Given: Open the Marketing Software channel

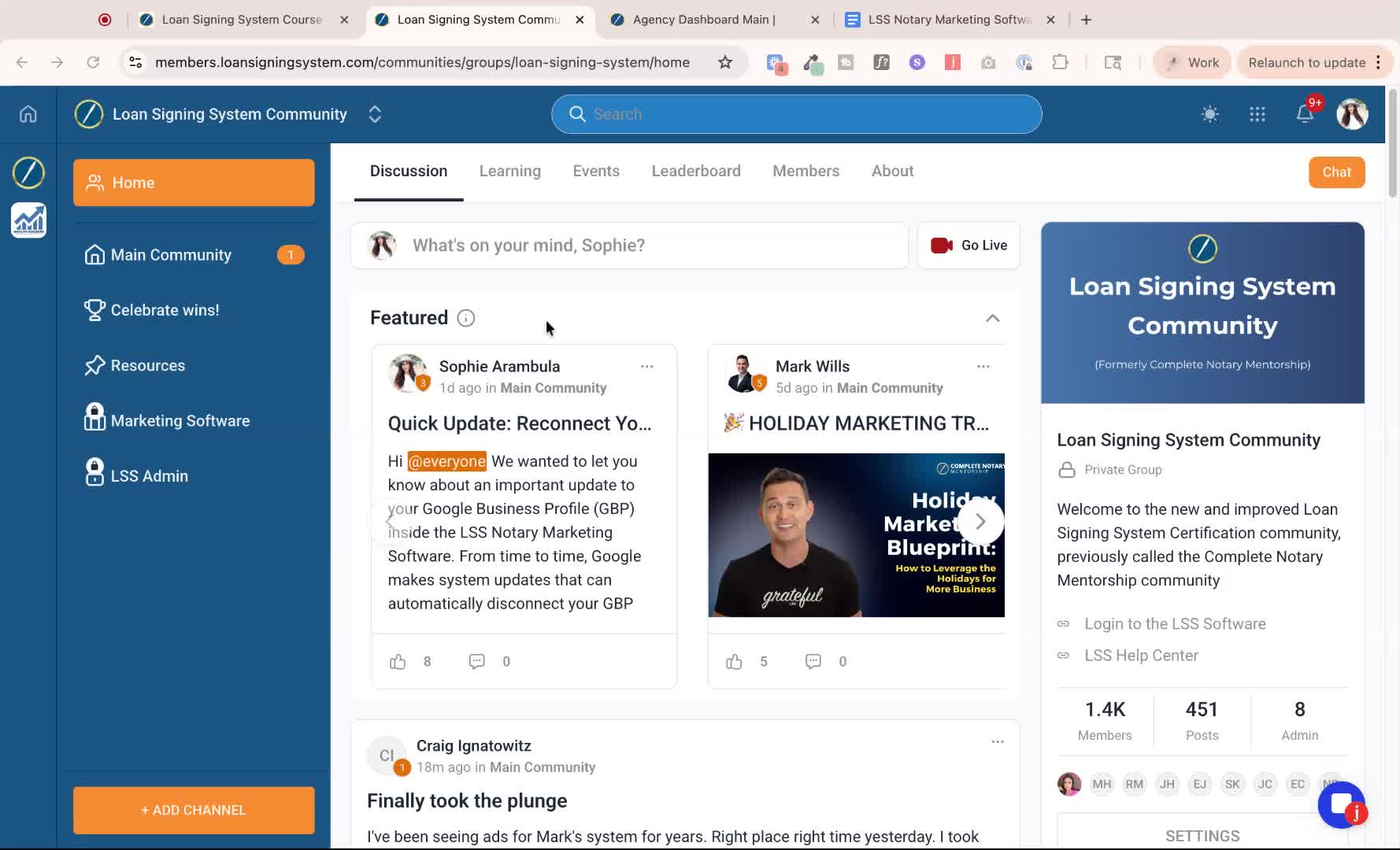Looking at the screenshot, I should point(194,420).
